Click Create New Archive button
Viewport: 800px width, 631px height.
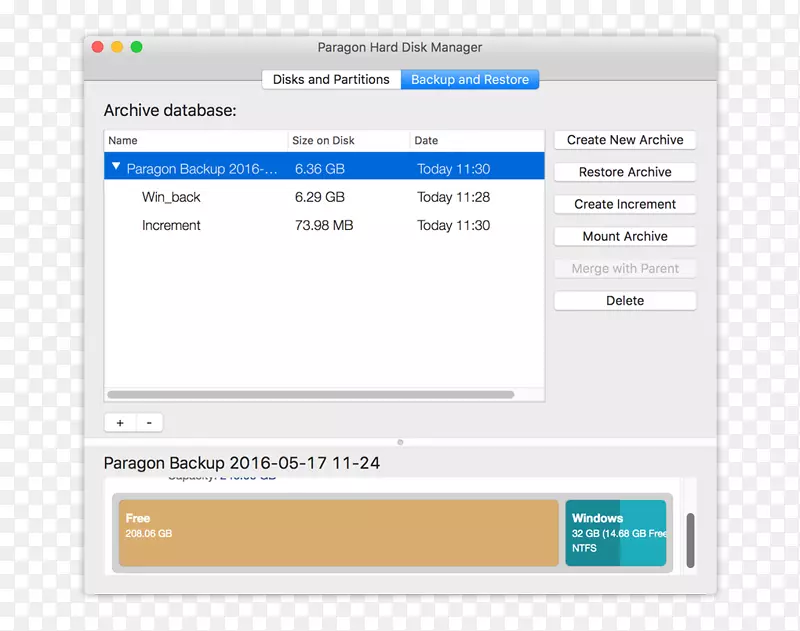click(625, 140)
